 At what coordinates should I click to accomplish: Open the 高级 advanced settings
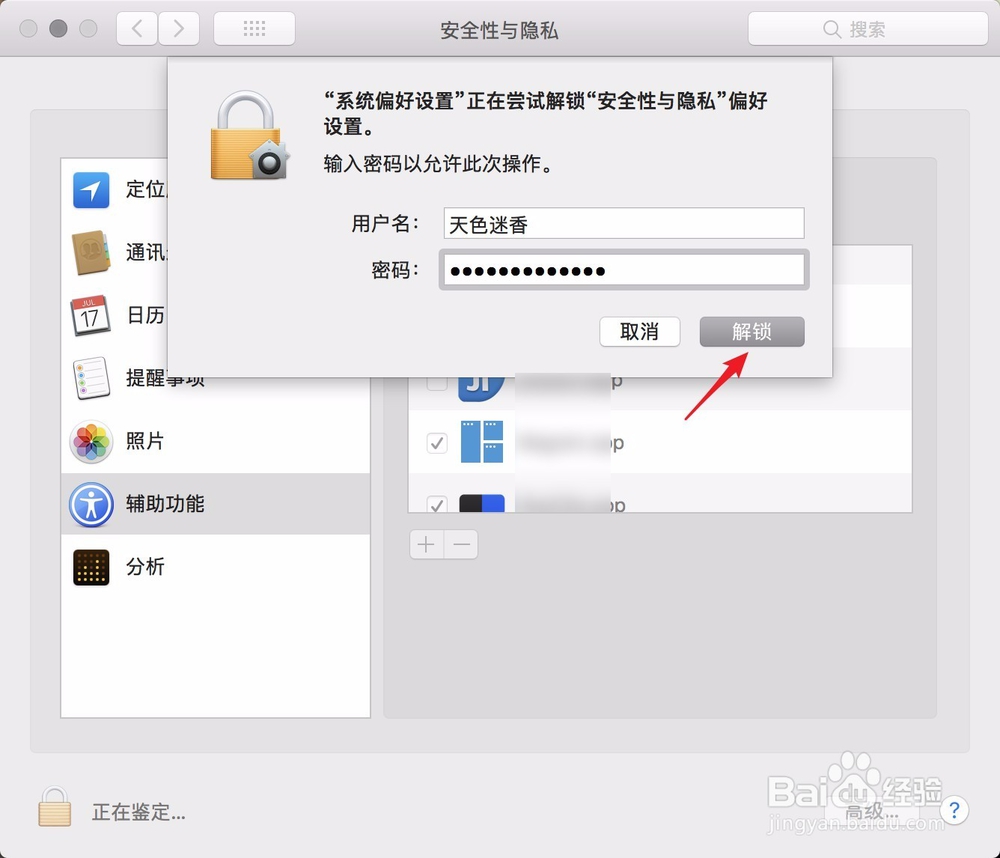pos(869,812)
